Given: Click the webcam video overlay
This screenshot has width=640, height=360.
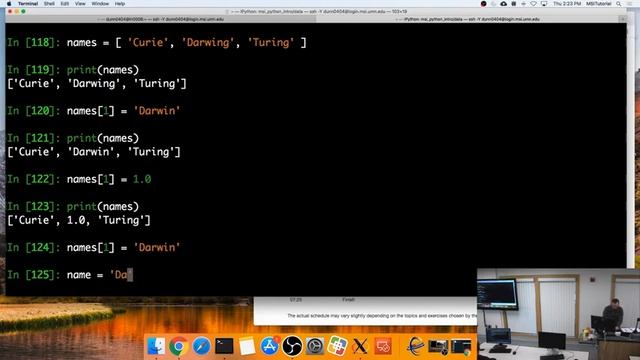Looking at the screenshot, I should tap(558, 314).
